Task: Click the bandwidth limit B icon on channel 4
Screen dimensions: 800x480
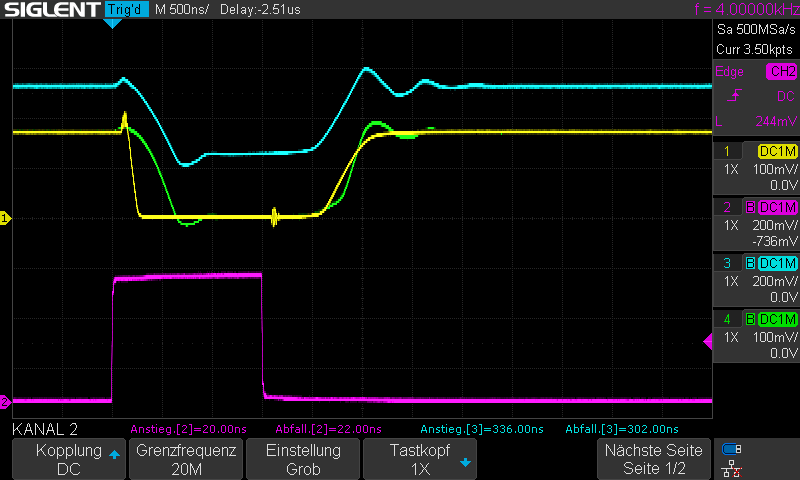Action: (751, 319)
